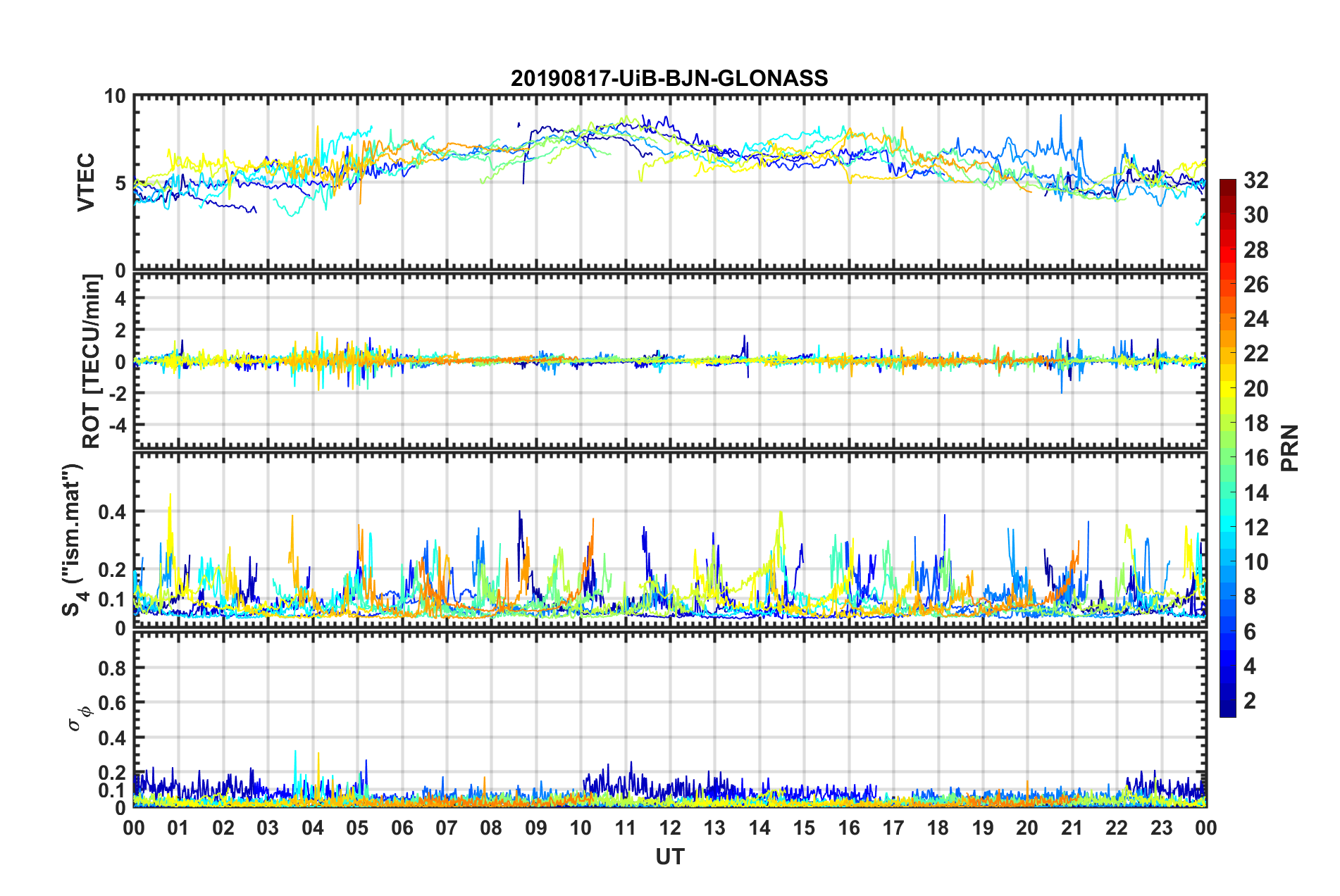Click the sigma-phi axis tick label 0.6
Viewport: 1340px width, 896px height.
(113, 703)
